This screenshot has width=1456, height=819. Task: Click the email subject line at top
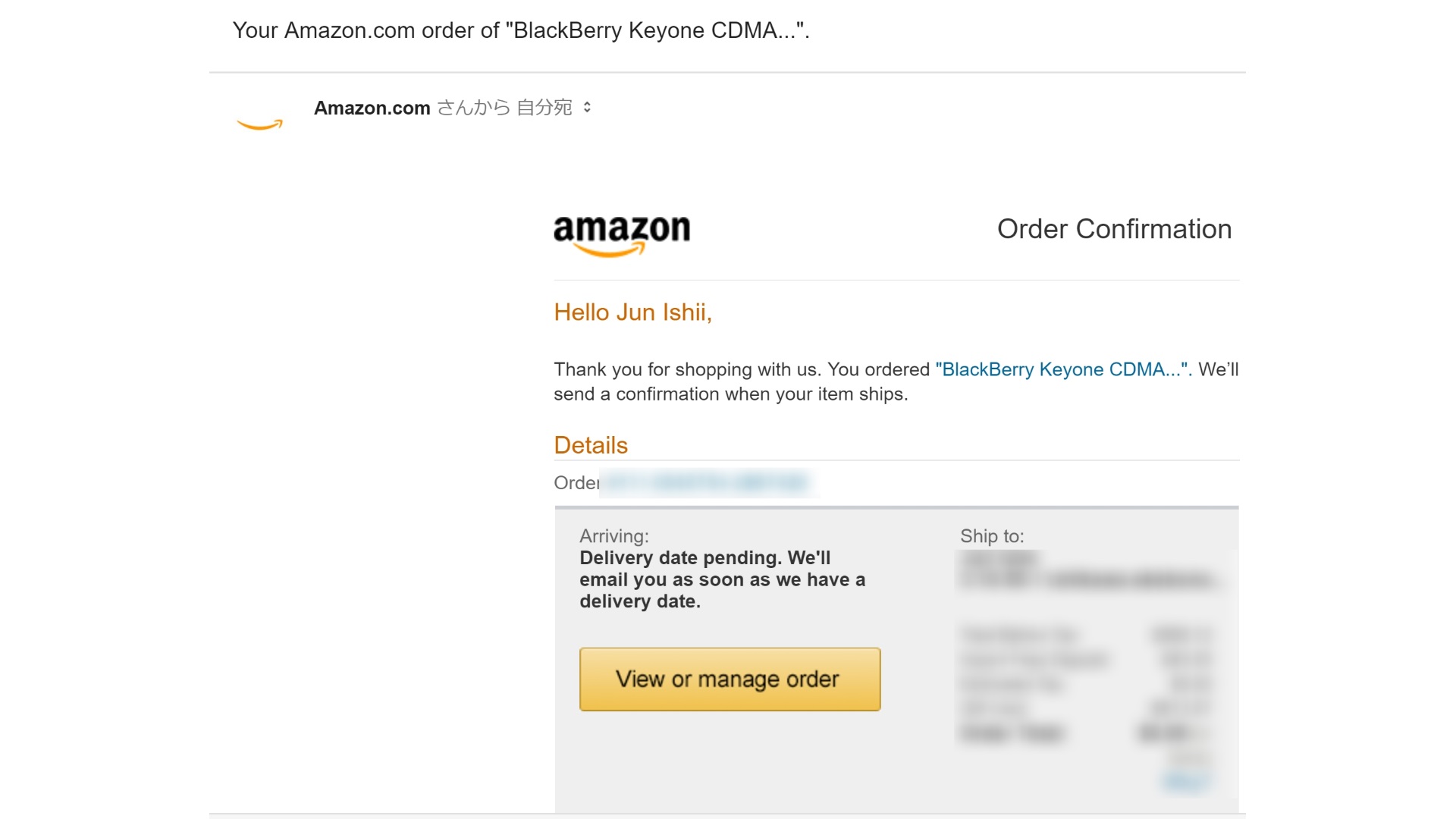[x=521, y=30]
